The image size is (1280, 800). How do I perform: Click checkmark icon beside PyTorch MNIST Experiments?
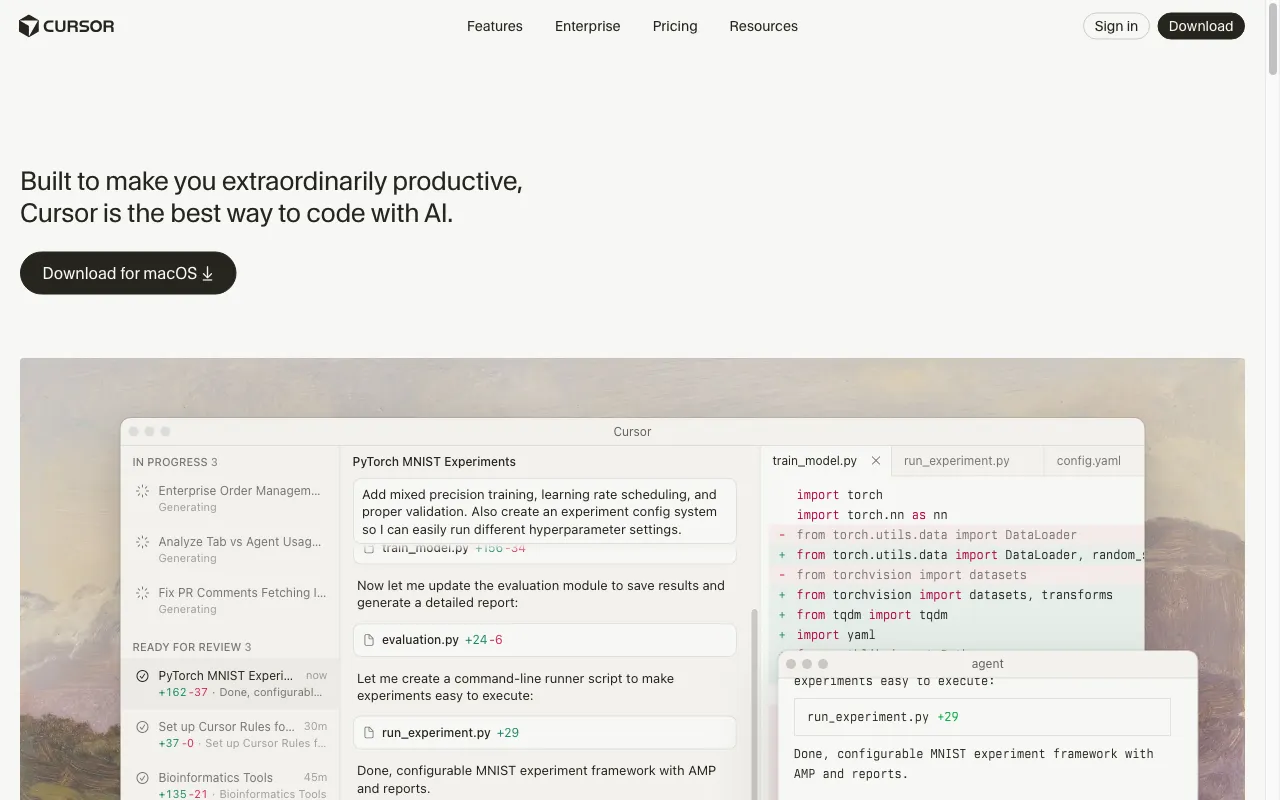(x=142, y=676)
